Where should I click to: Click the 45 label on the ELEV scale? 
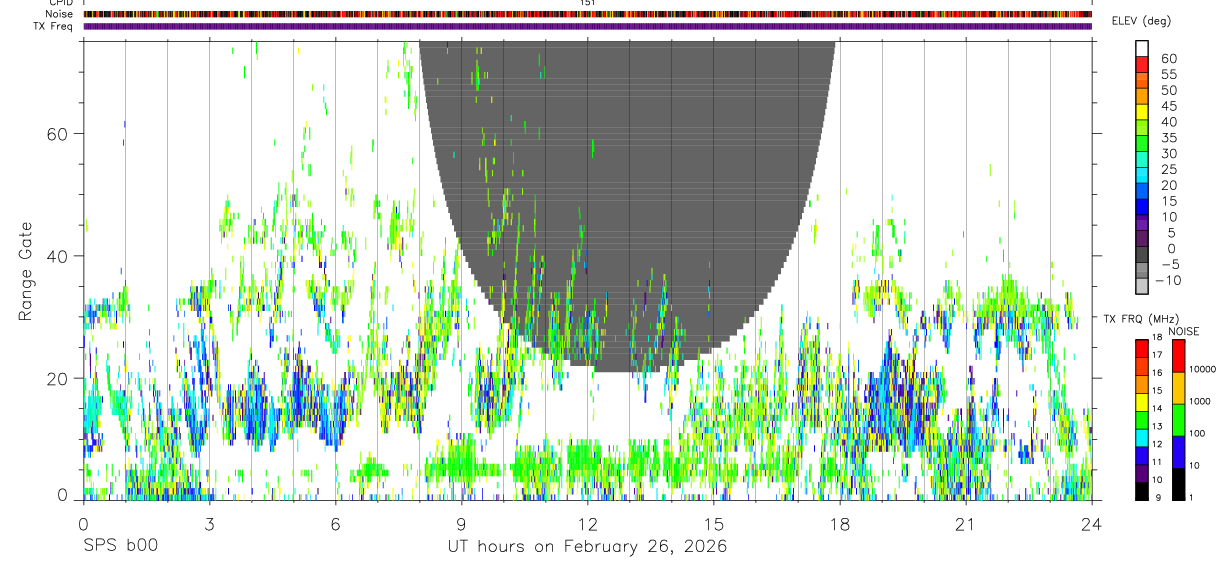1169,106
